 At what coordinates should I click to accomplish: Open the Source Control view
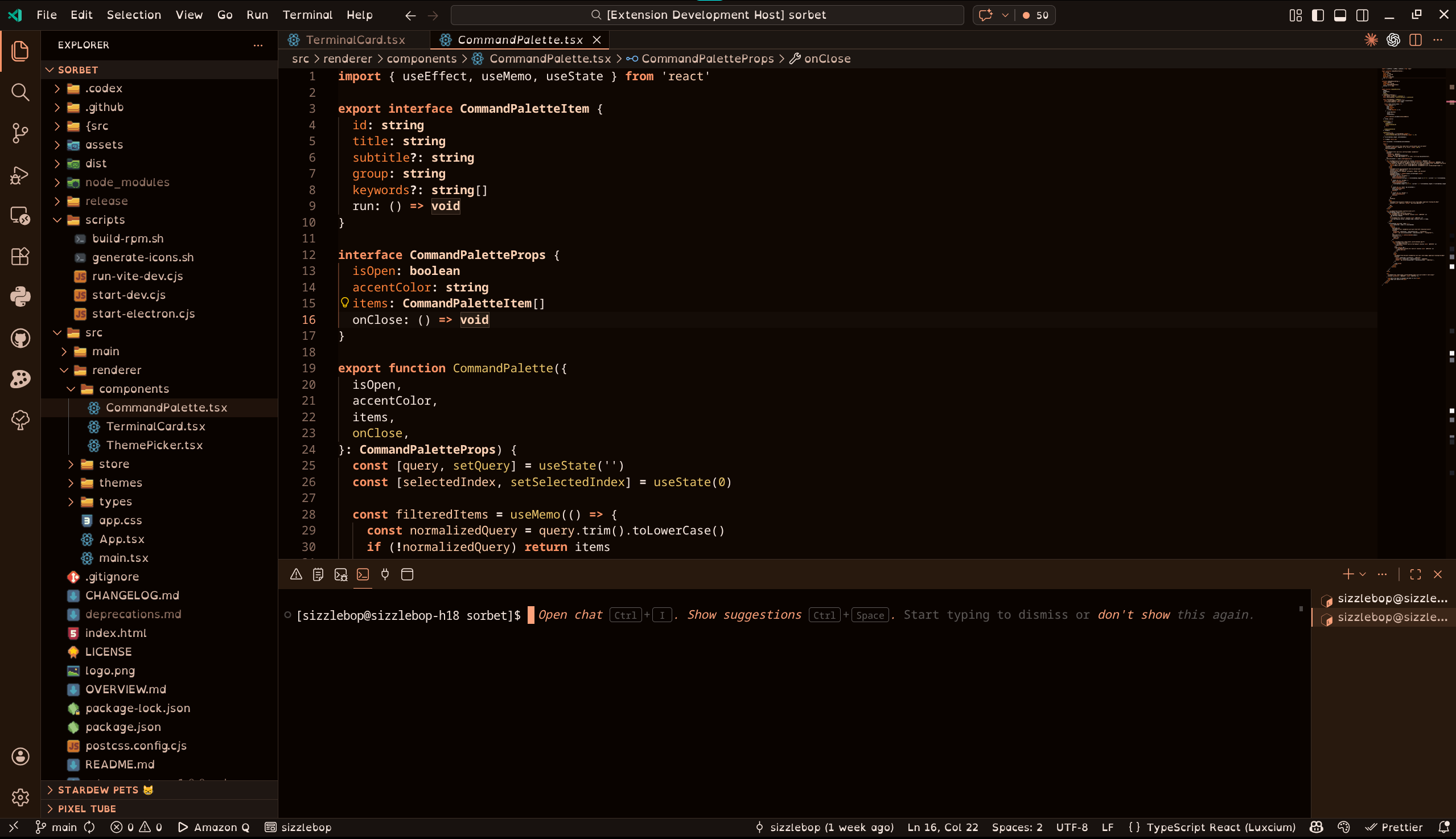click(20, 133)
